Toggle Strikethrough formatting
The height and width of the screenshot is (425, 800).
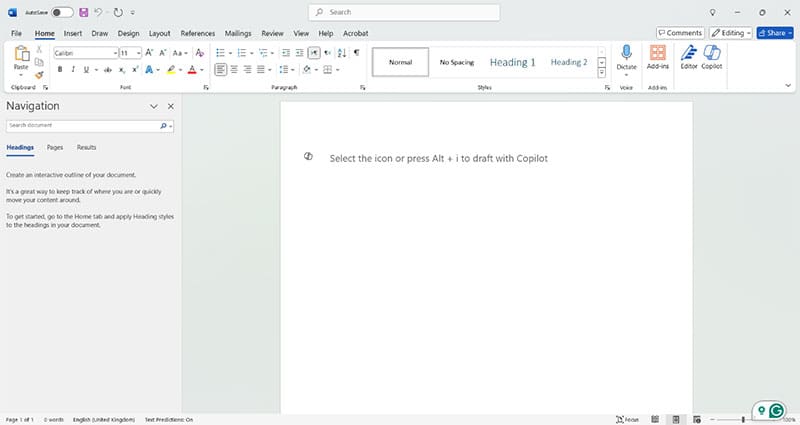pyautogui.click(x=108, y=69)
